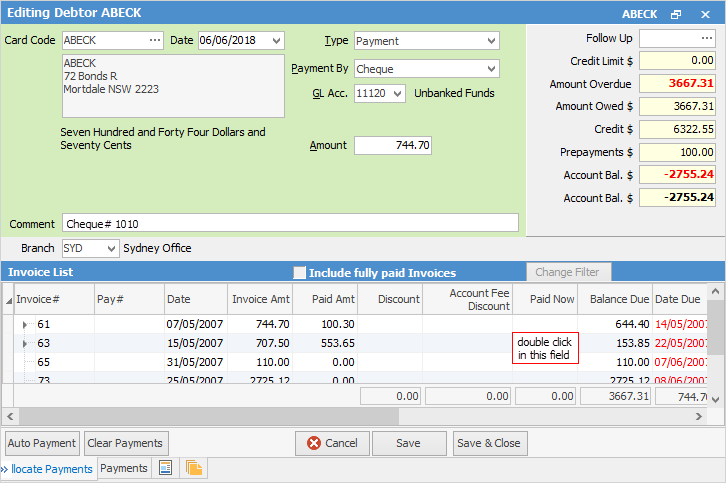Viewport: 726px width, 483px height.
Task: Expand invoice 61 row
Action: tap(25, 325)
